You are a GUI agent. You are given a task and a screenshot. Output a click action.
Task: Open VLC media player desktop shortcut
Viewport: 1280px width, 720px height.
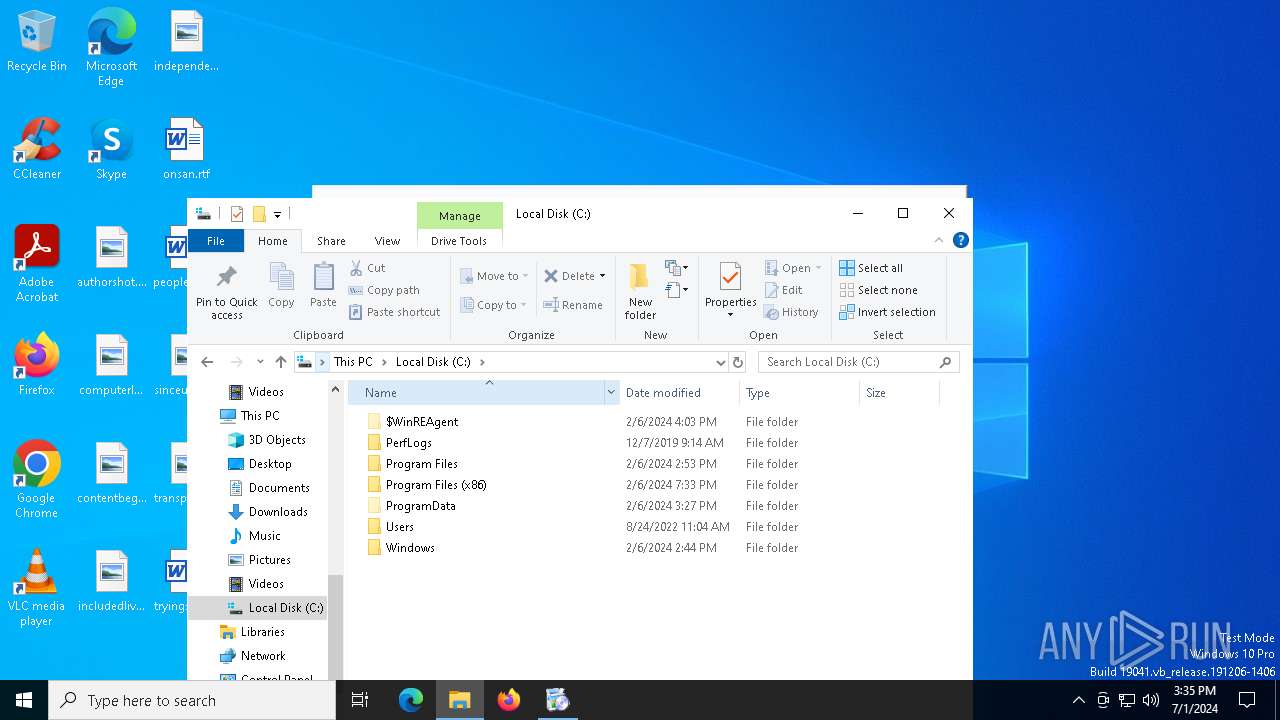[36, 588]
